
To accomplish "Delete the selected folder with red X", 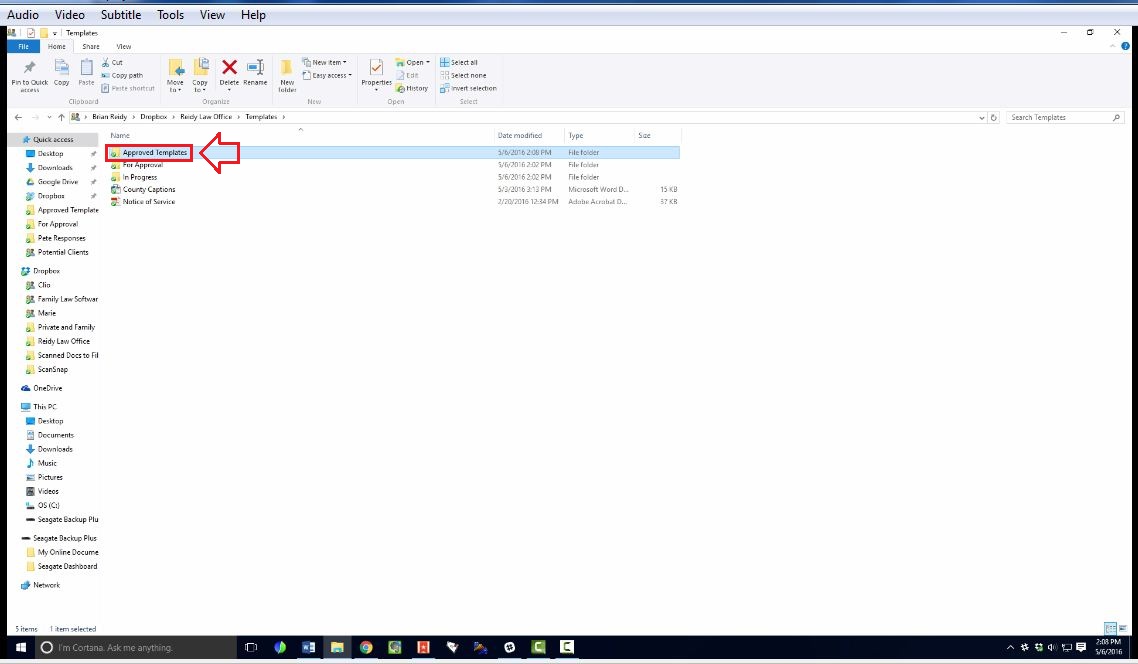I will click(229, 73).
